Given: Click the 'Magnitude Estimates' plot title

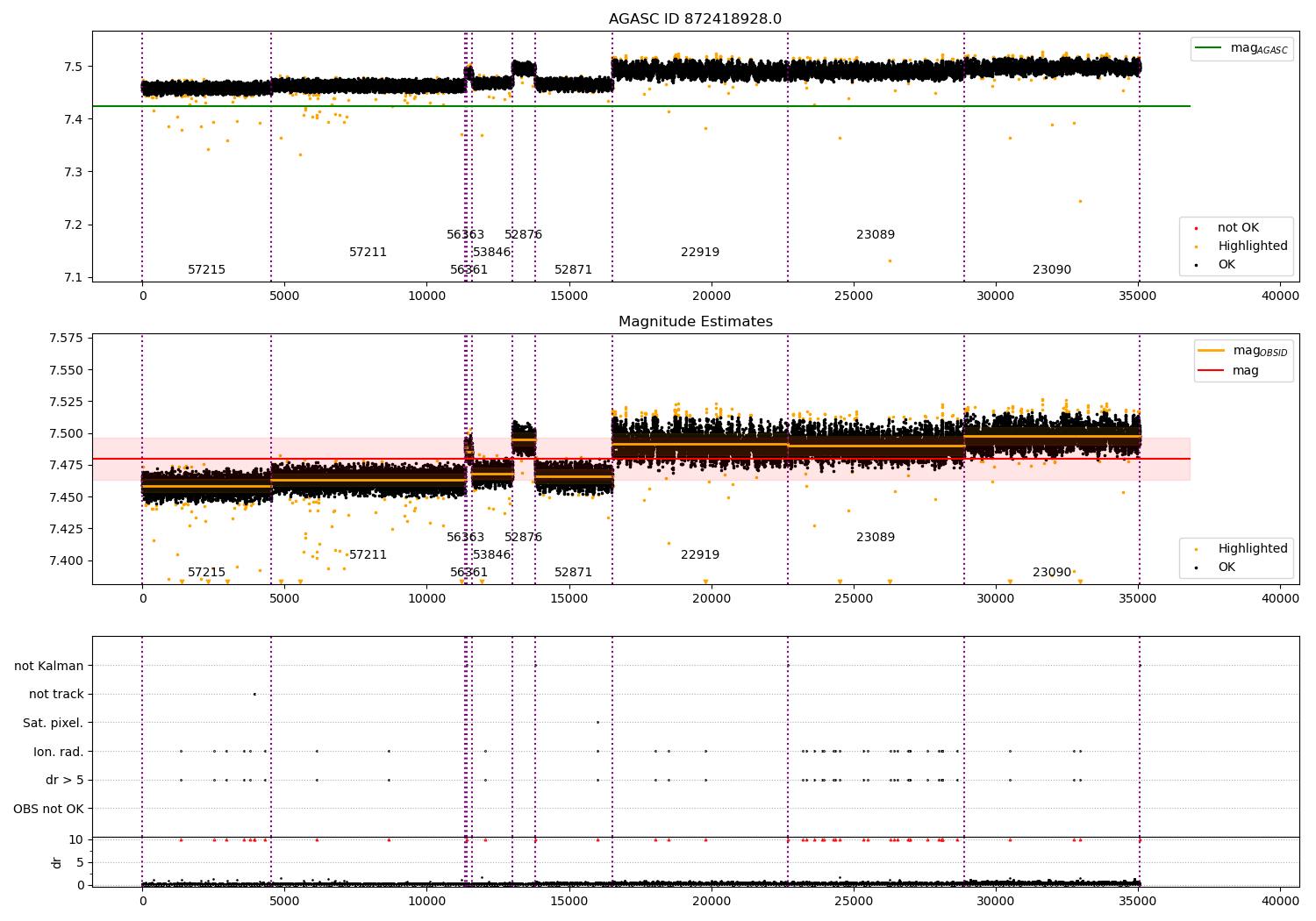Looking at the screenshot, I should click(696, 322).
